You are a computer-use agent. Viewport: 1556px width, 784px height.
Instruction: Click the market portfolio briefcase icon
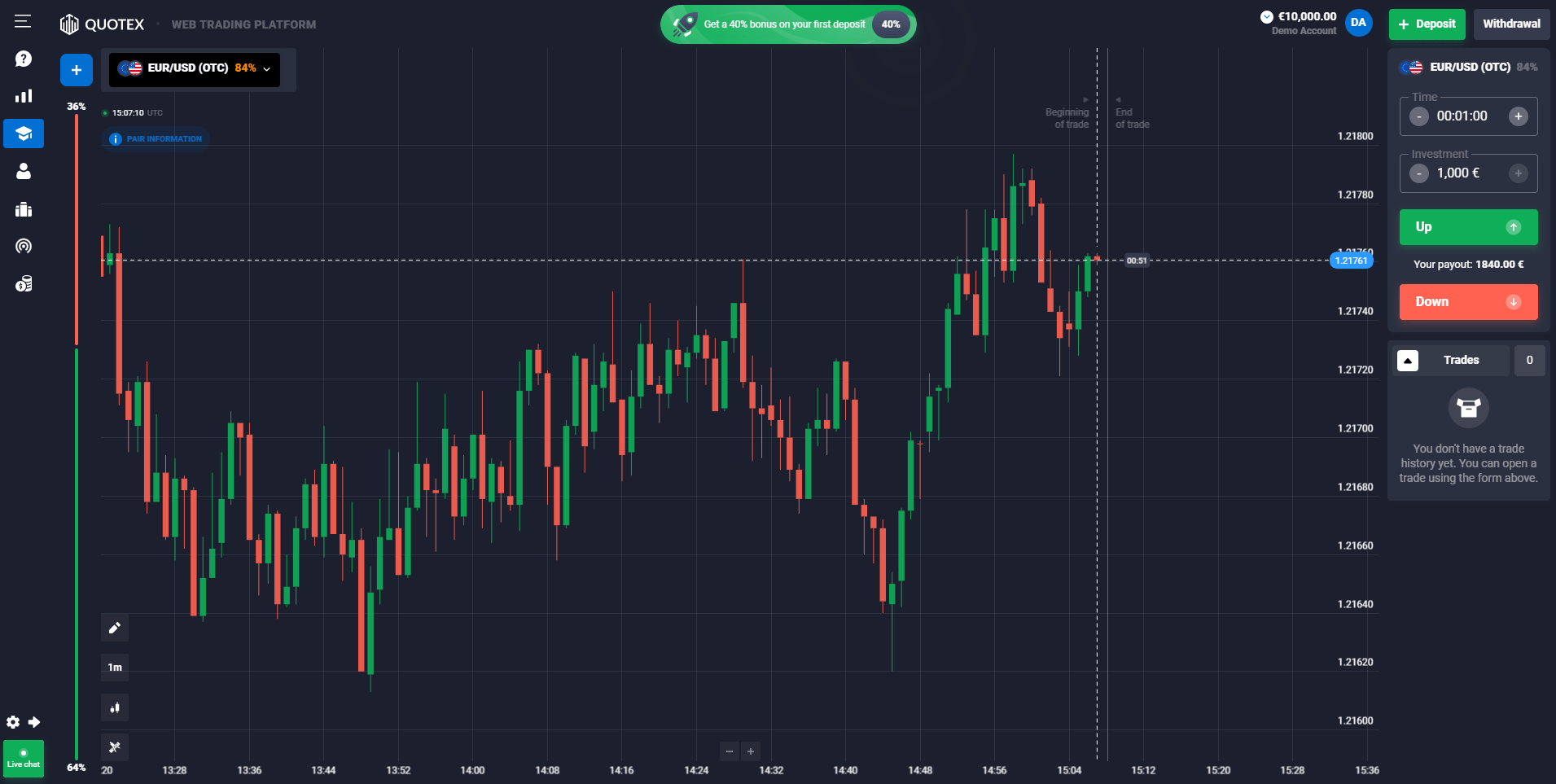point(23,209)
